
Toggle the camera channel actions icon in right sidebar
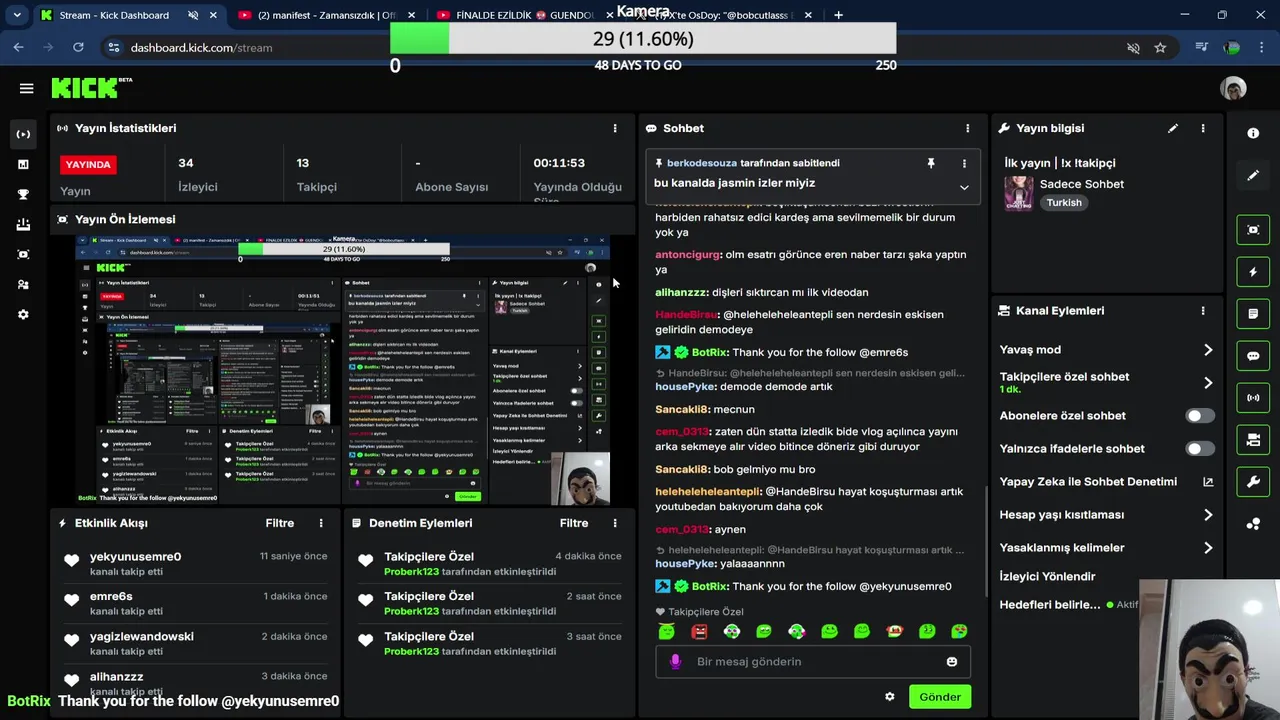[x=1253, y=440]
